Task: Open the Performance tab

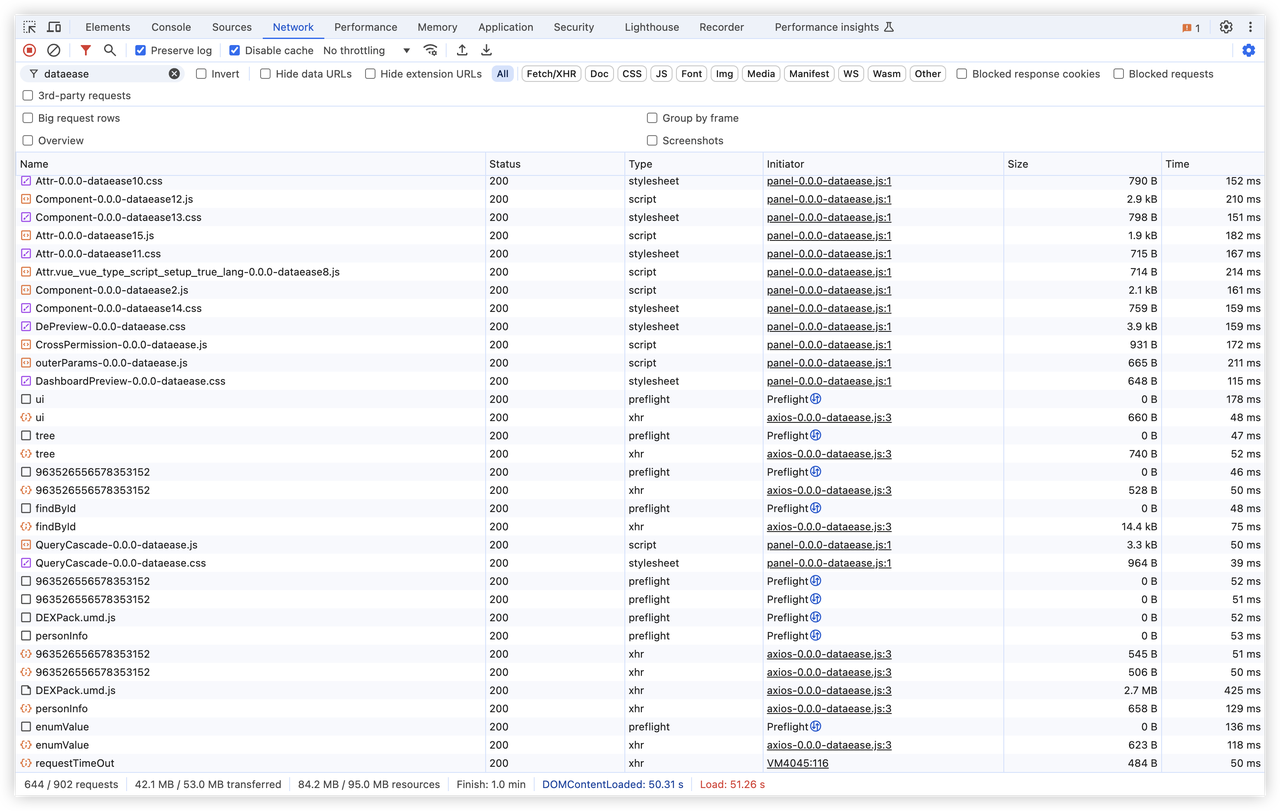Action: (x=365, y=27)
